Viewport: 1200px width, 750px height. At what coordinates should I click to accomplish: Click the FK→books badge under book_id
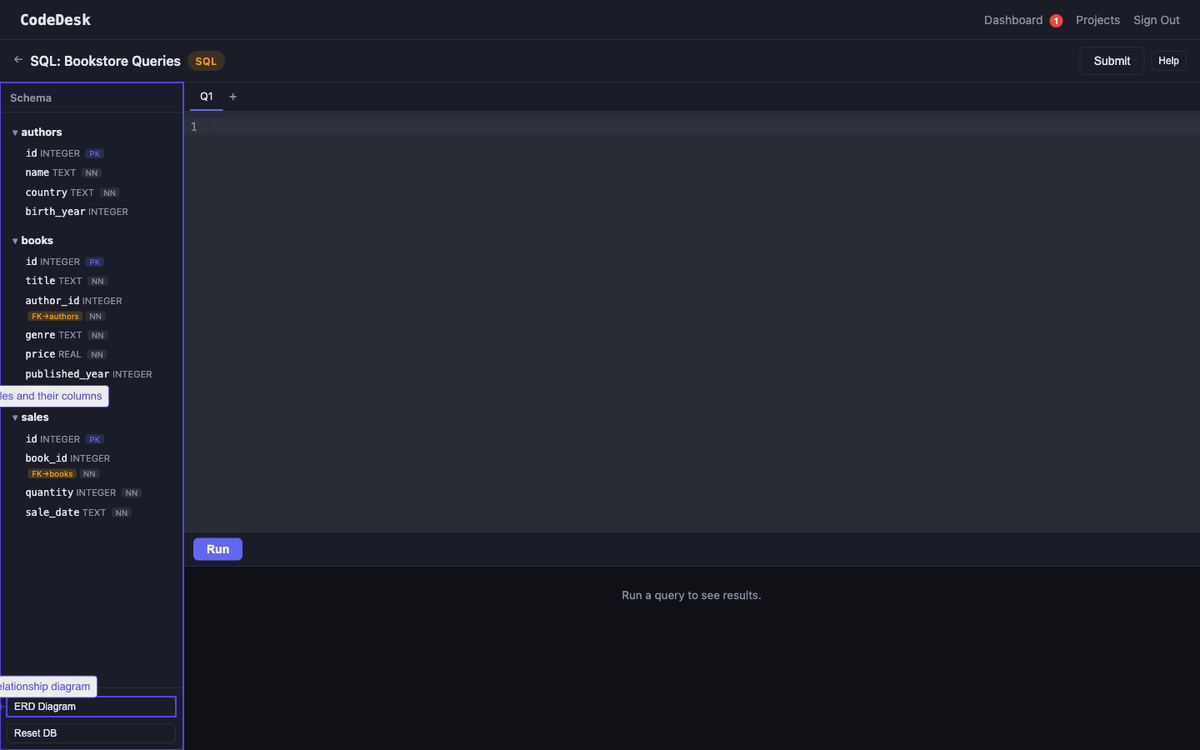click(51, 473)
